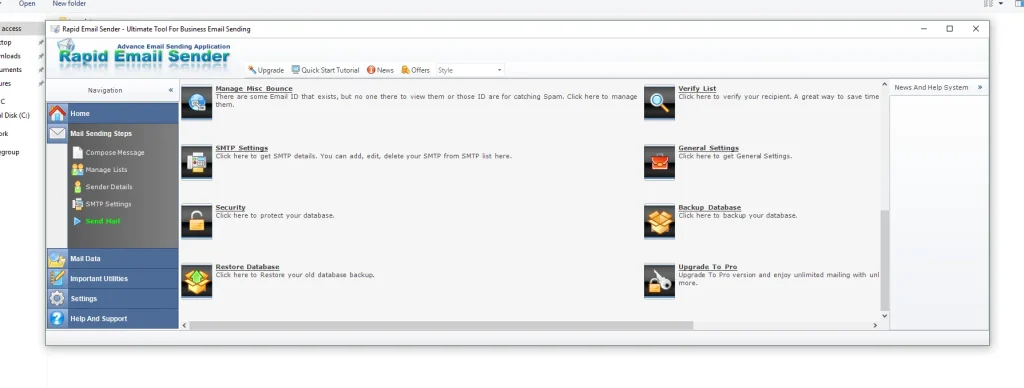Select Sender Details step
The width and height of the screenshot is (1024, 388).
(109, 187)
